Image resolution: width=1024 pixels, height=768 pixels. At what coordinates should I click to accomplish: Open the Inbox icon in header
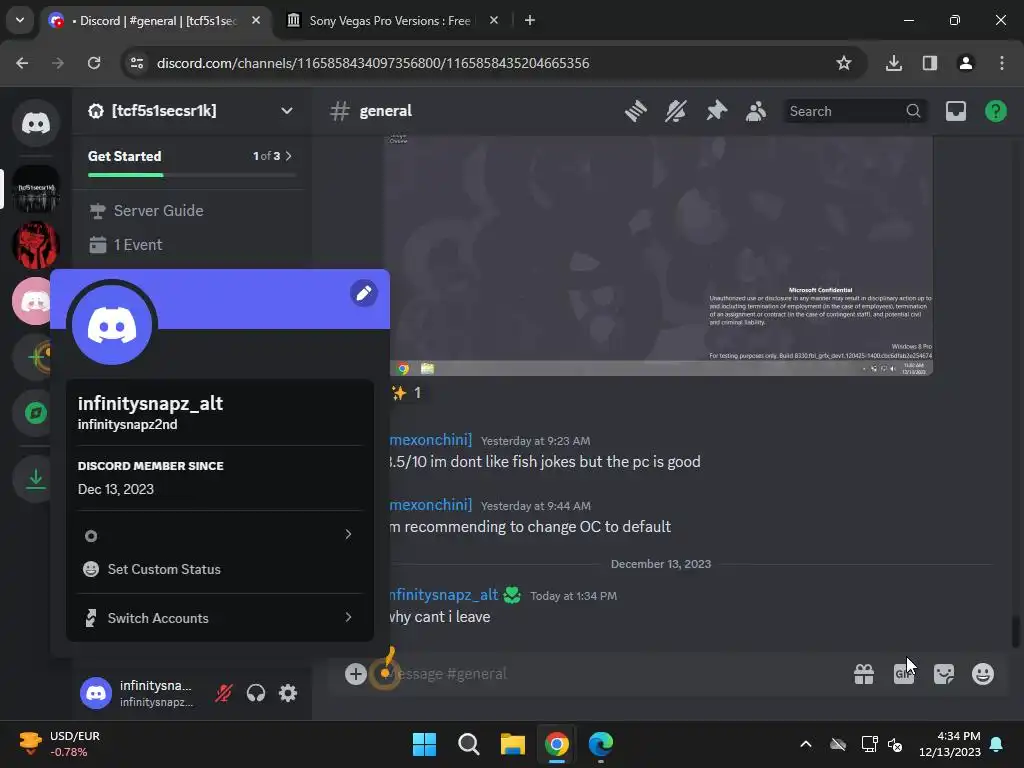(955, 111)
